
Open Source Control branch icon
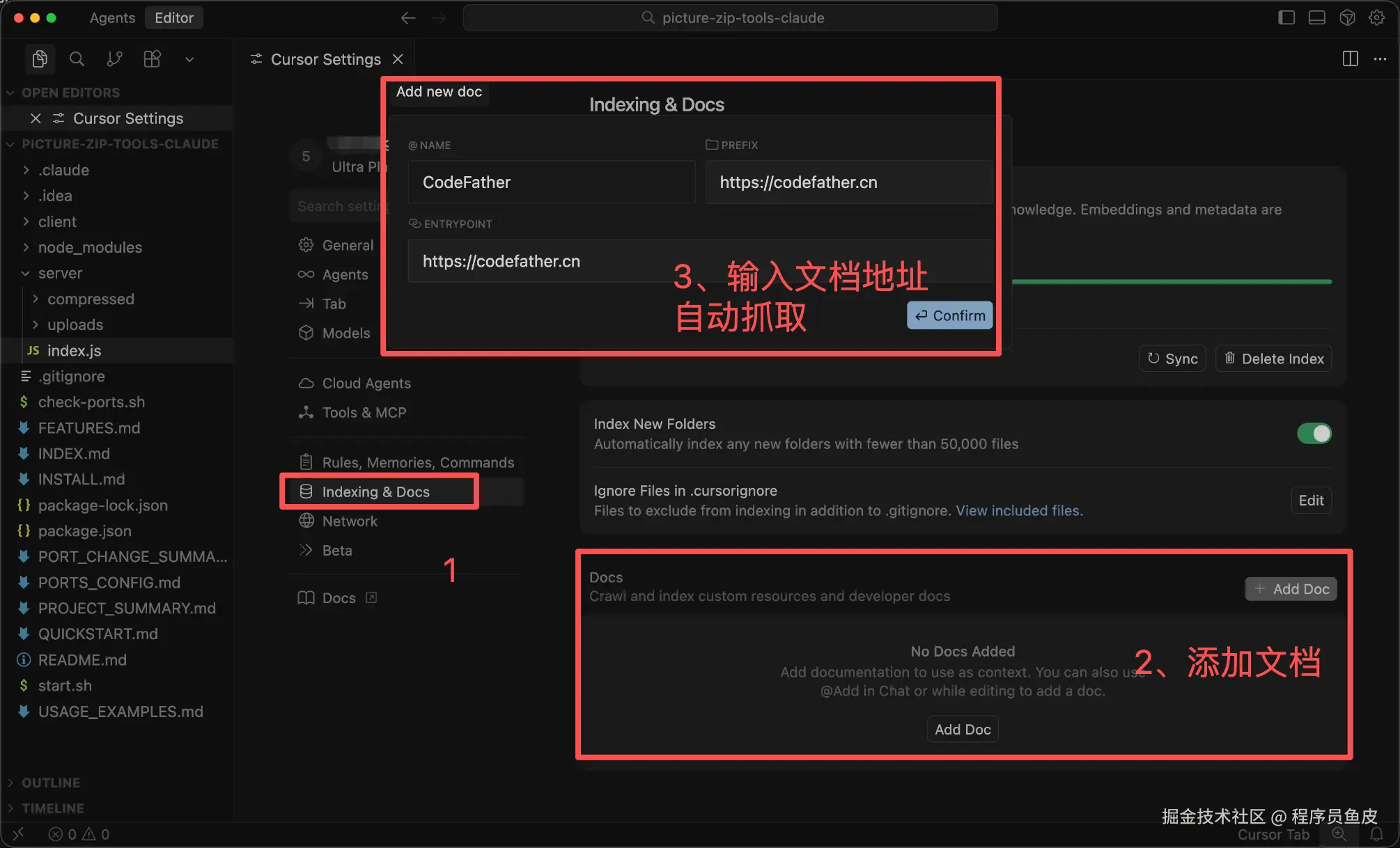pos(114,59)
